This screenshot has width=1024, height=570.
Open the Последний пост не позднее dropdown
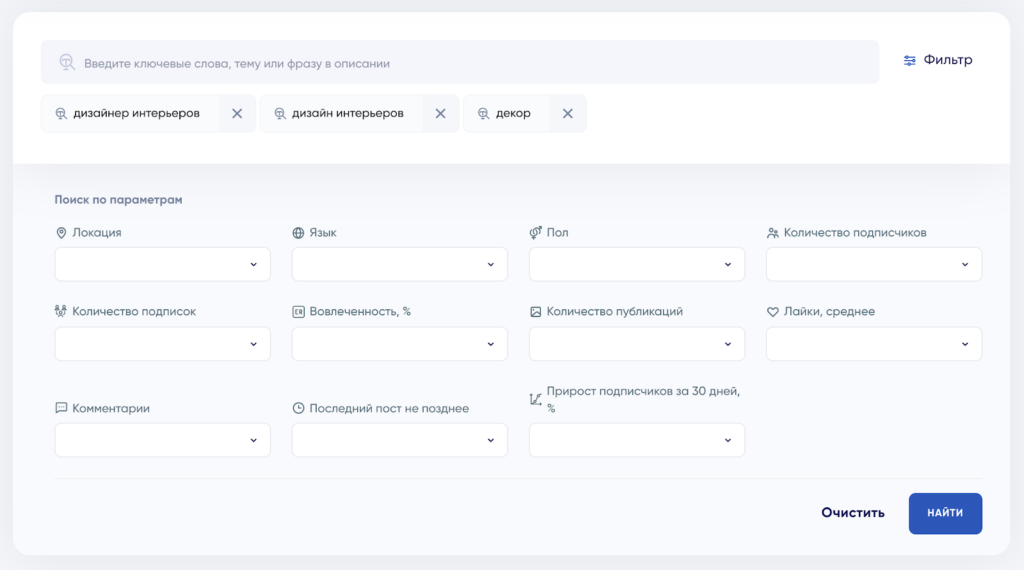(400, 440)
